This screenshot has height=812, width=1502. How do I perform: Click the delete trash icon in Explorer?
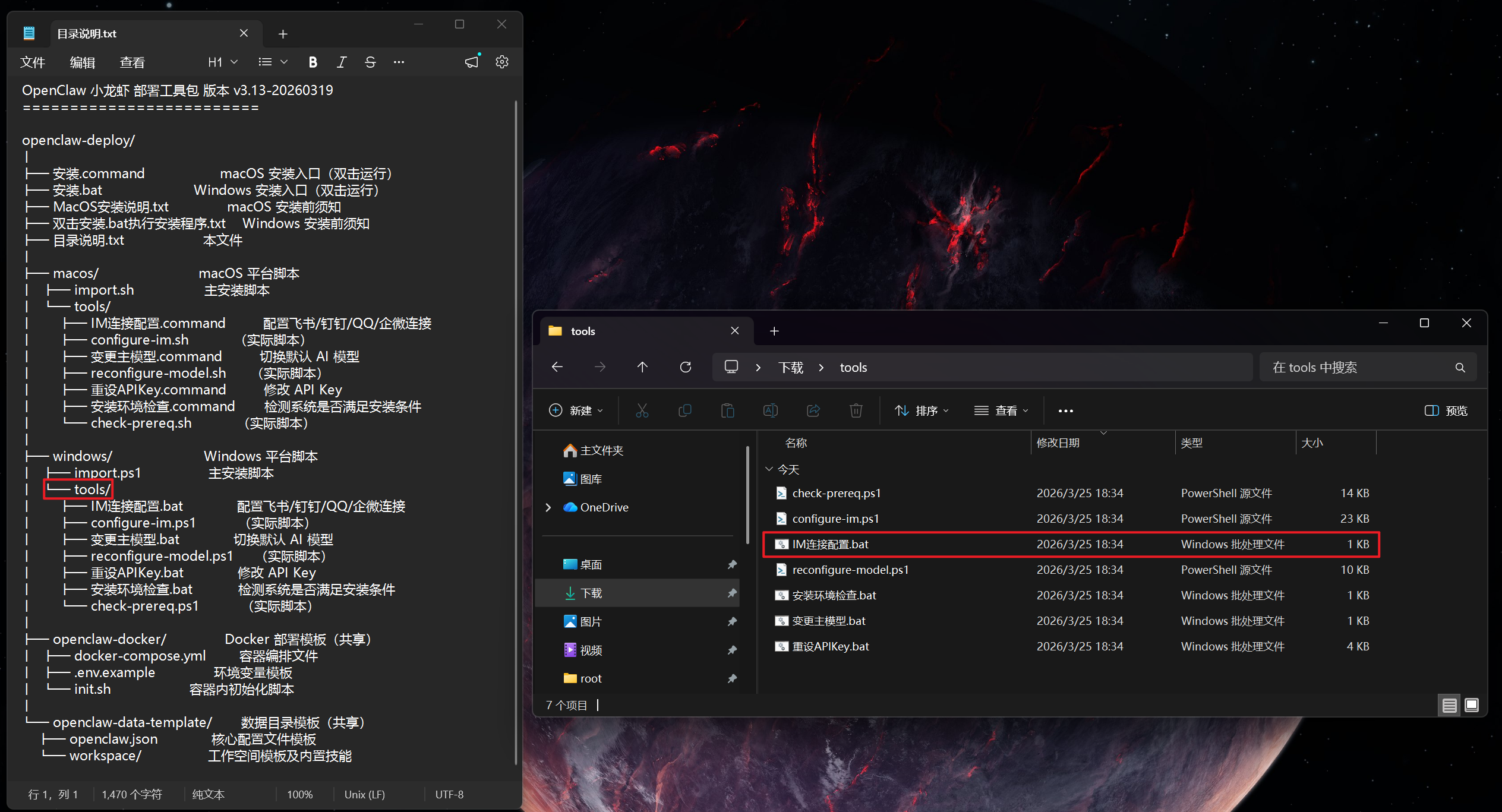tap(856, 410)
